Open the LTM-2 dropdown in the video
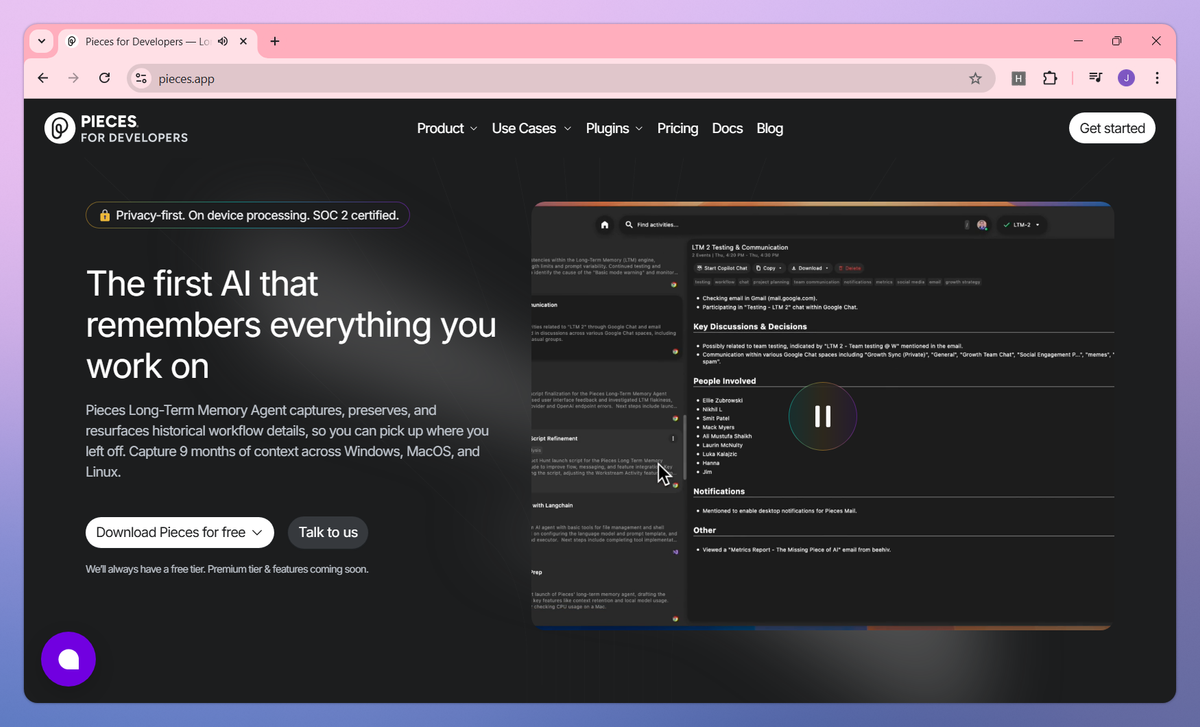 tap(1022, 225)
